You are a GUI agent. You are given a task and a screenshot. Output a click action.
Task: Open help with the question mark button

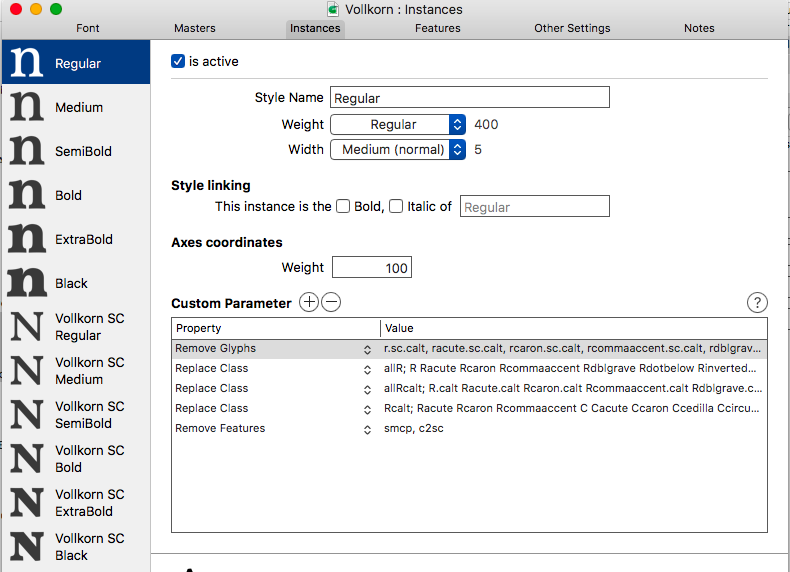click(x=757, y=302)
